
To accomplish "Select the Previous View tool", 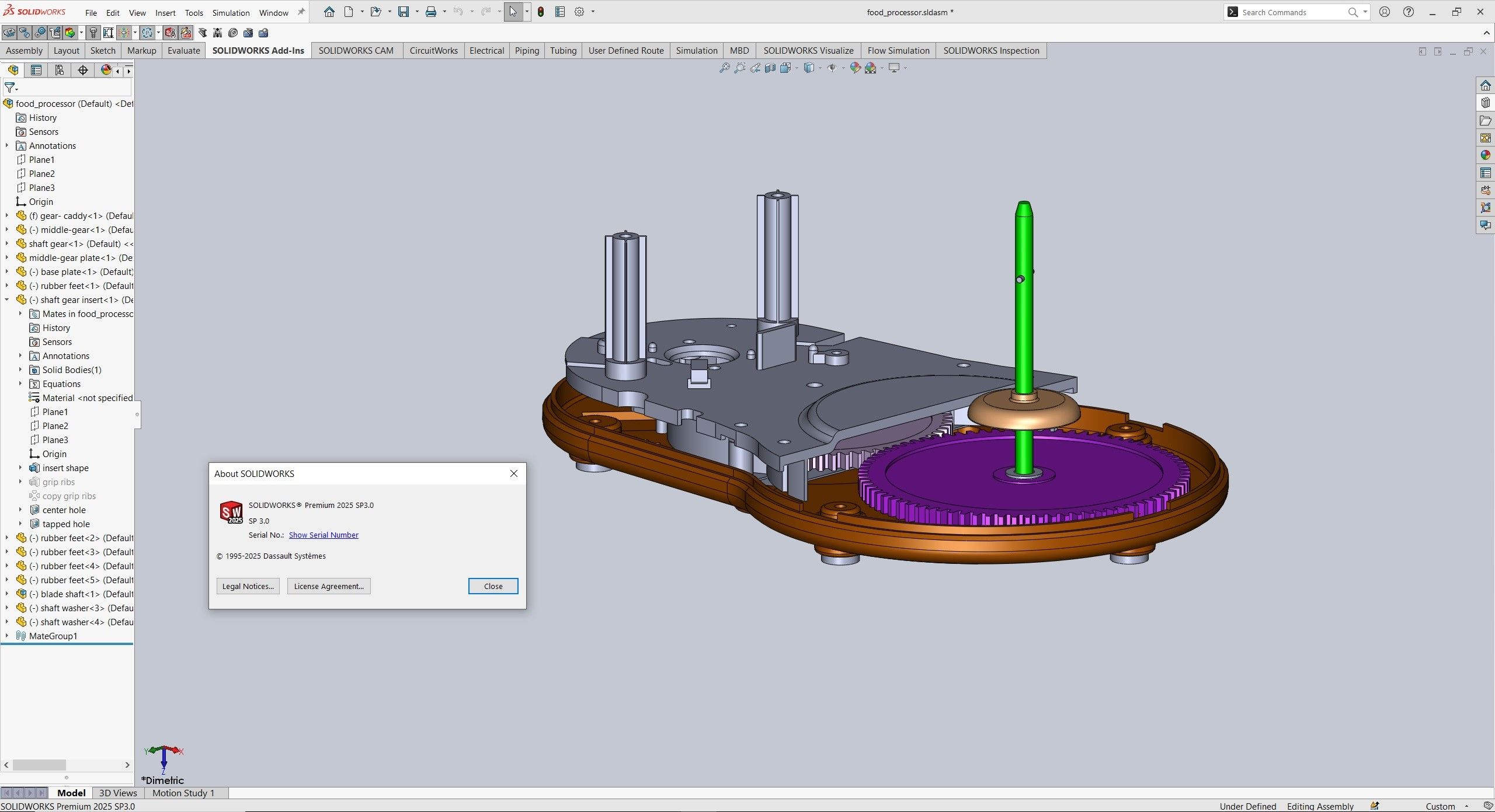I will (755, 68).
